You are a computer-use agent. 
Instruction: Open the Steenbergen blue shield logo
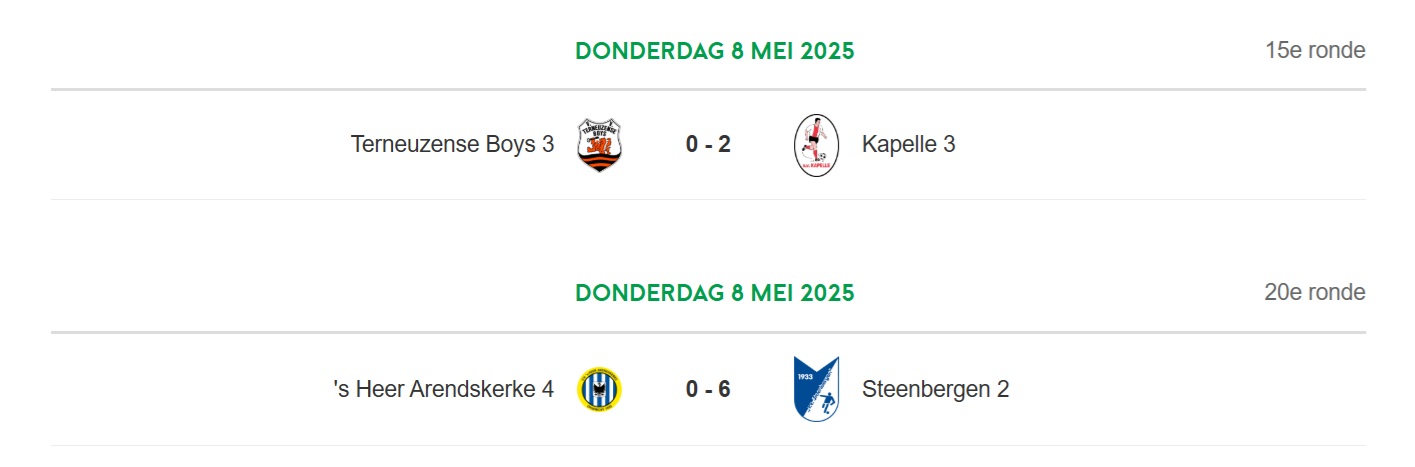pyautogui.click(x=816, y=389)
